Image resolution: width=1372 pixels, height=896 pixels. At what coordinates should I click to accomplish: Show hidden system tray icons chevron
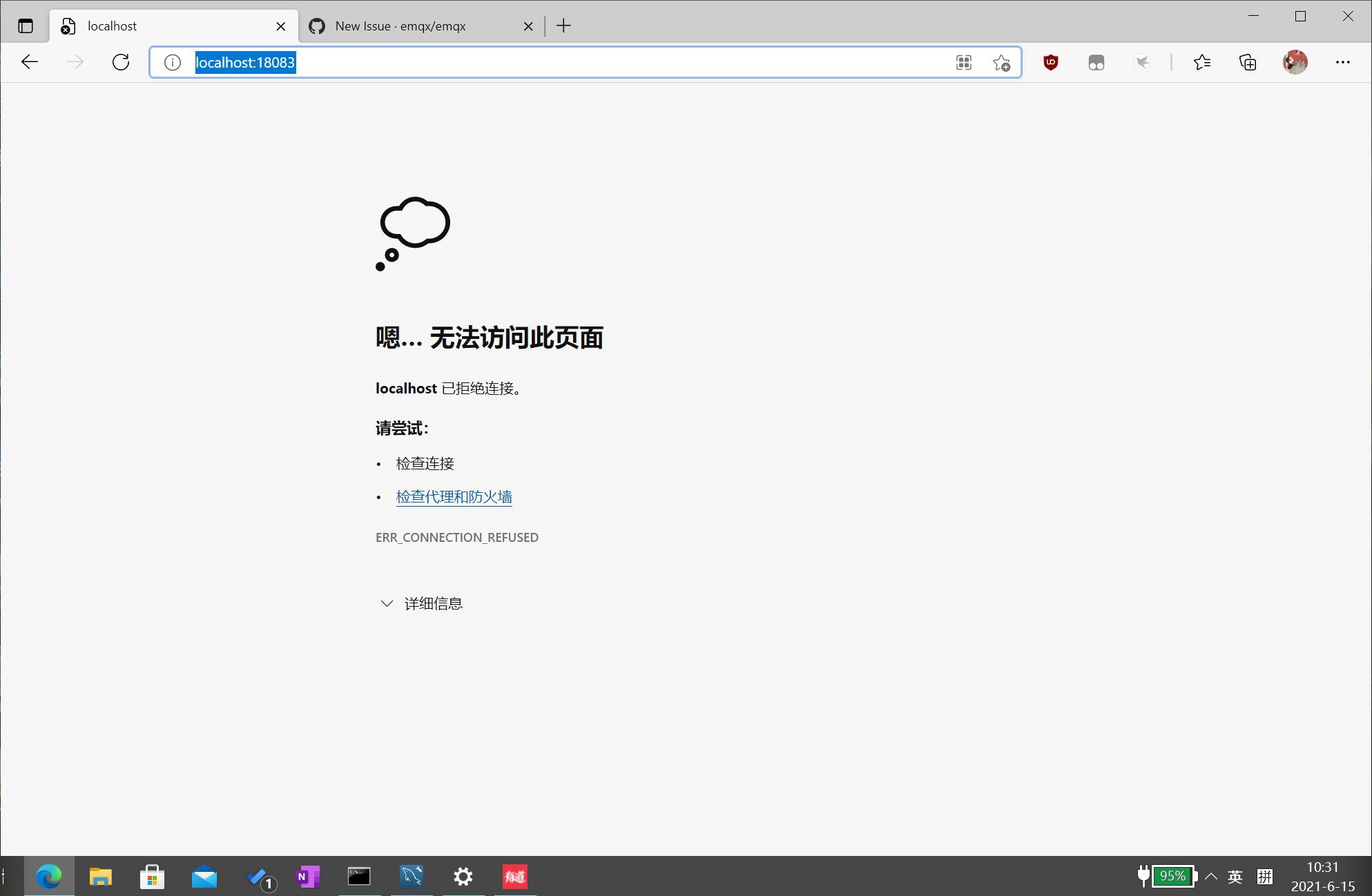[x=1211, y=877]
